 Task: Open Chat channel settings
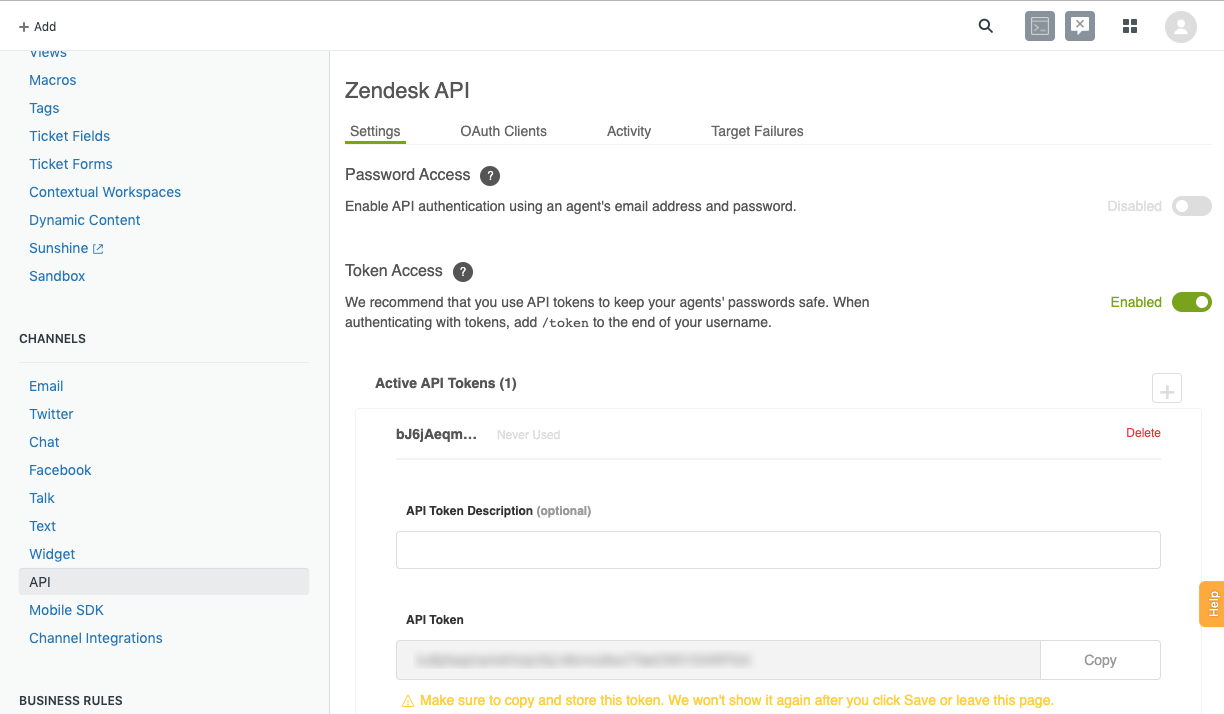coord(44,442)
